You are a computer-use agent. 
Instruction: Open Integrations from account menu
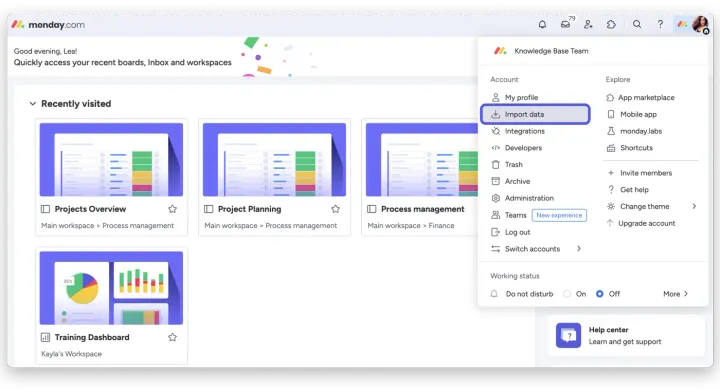pyautogui.click(x=518, y=131)
